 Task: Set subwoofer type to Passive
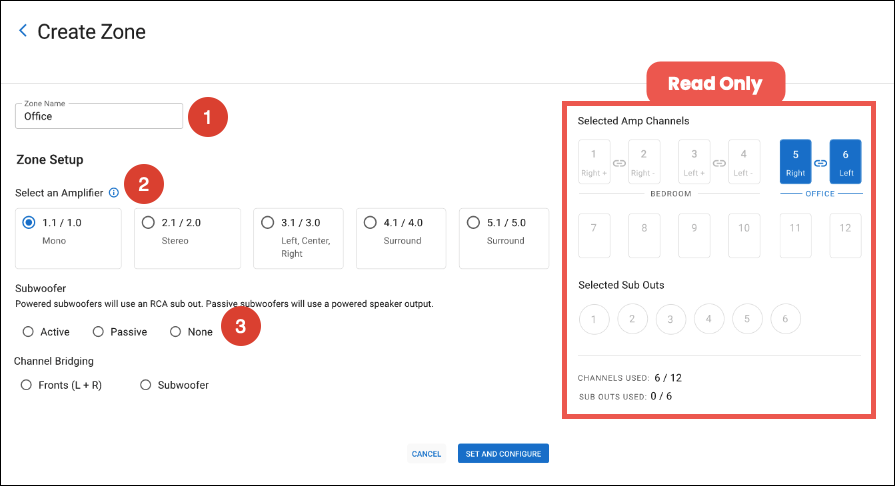pos(98,332)
